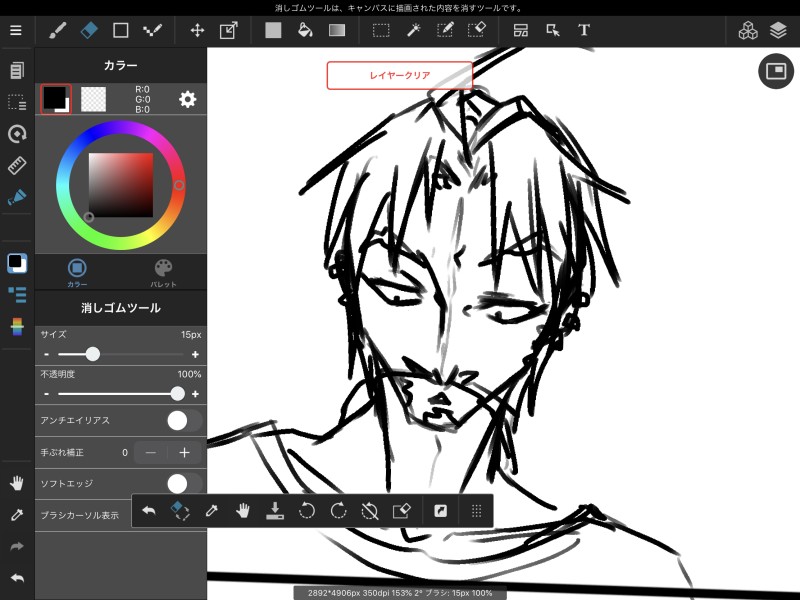Open the color panel sidebar icon
Screen dimensions: 800x600
17,263
